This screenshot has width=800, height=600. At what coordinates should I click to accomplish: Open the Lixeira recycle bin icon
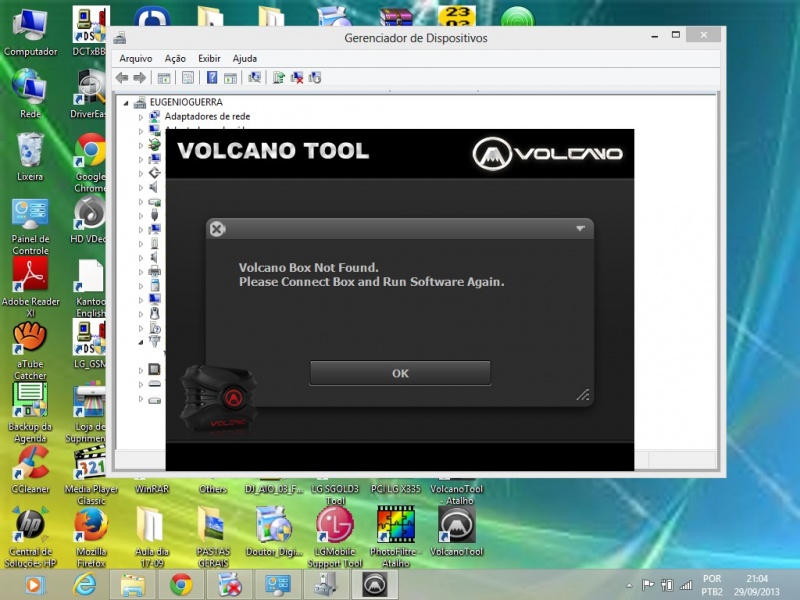[x=30, y=156]
